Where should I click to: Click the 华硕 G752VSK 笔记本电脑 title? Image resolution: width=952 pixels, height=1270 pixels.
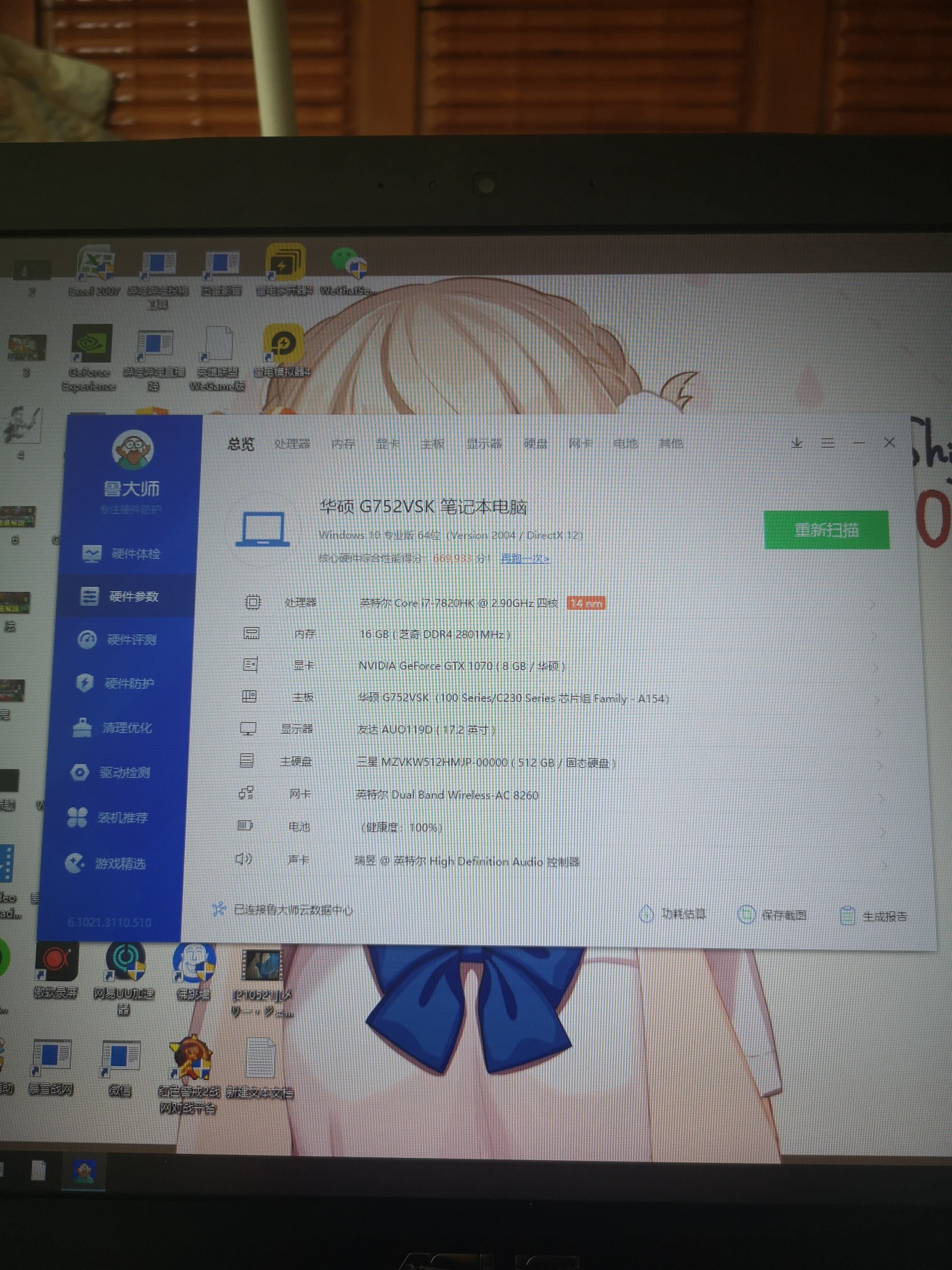coord(423,506)
